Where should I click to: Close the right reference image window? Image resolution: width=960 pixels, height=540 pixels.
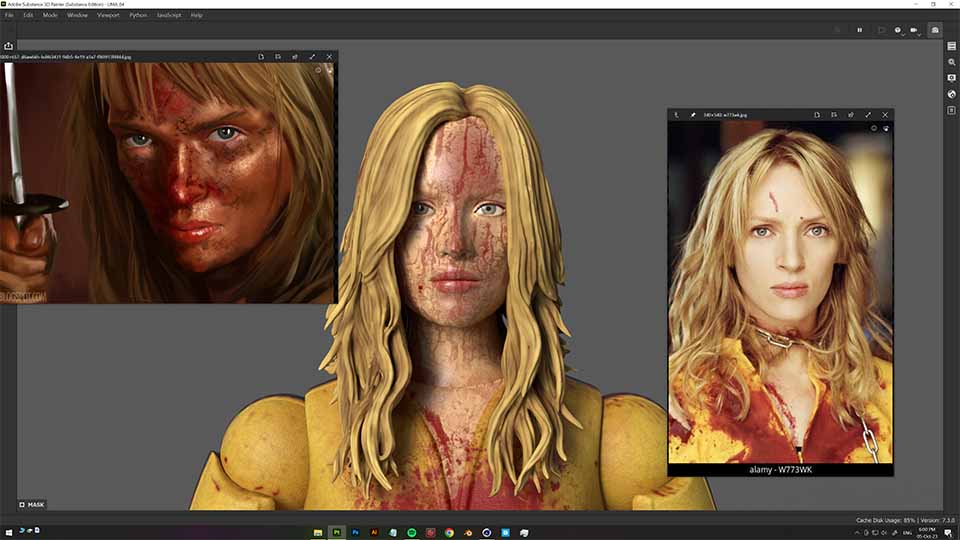(x=885, y=115)
